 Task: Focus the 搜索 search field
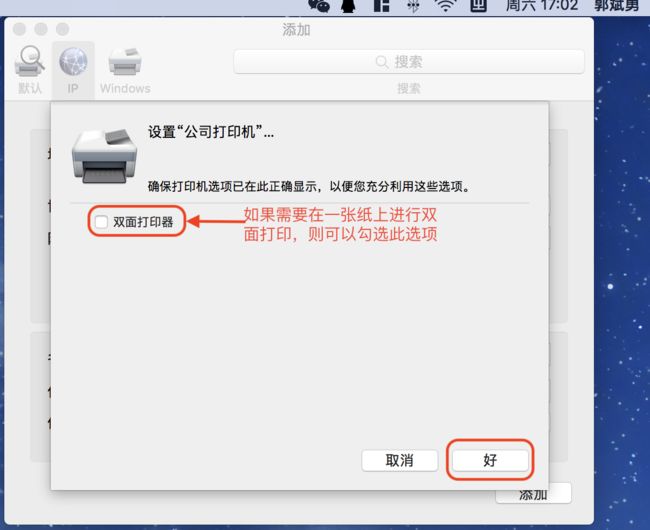(409, 62)
